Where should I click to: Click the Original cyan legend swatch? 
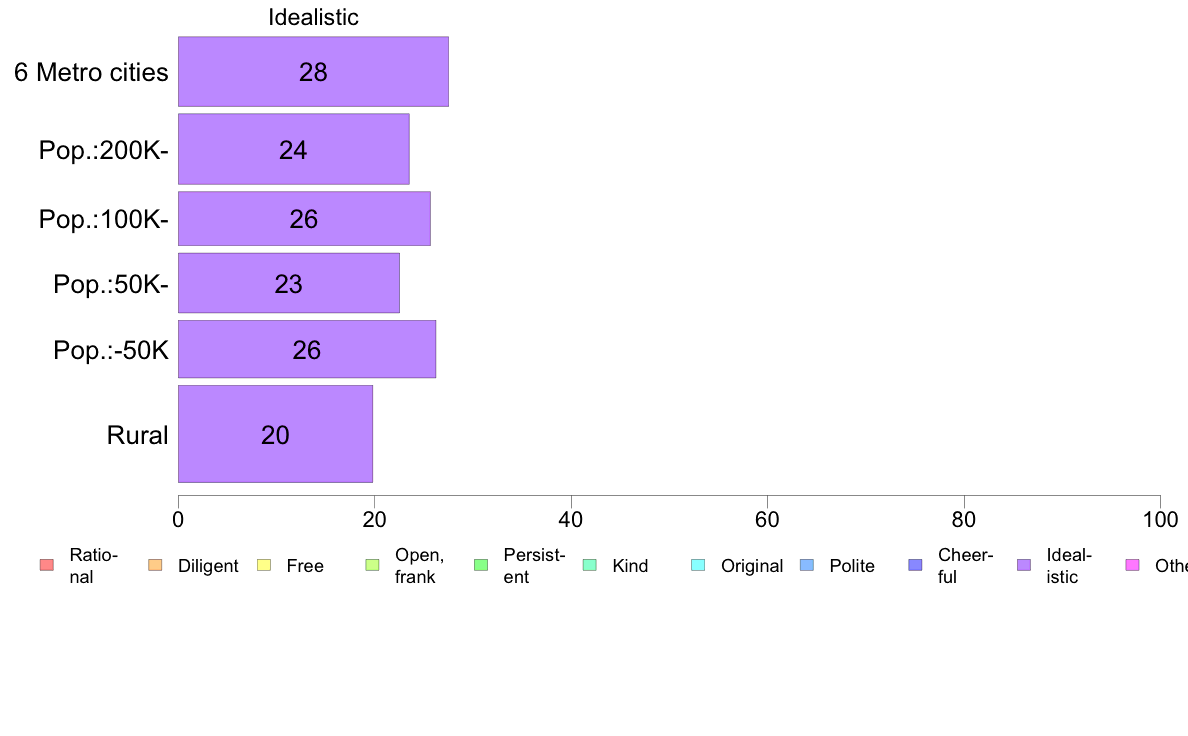click(698, 565)
